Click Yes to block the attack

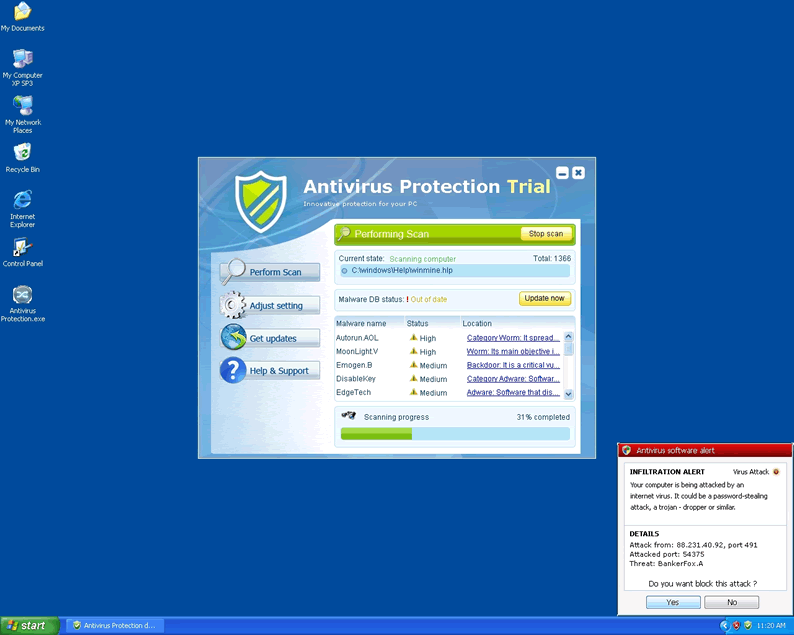673,602
